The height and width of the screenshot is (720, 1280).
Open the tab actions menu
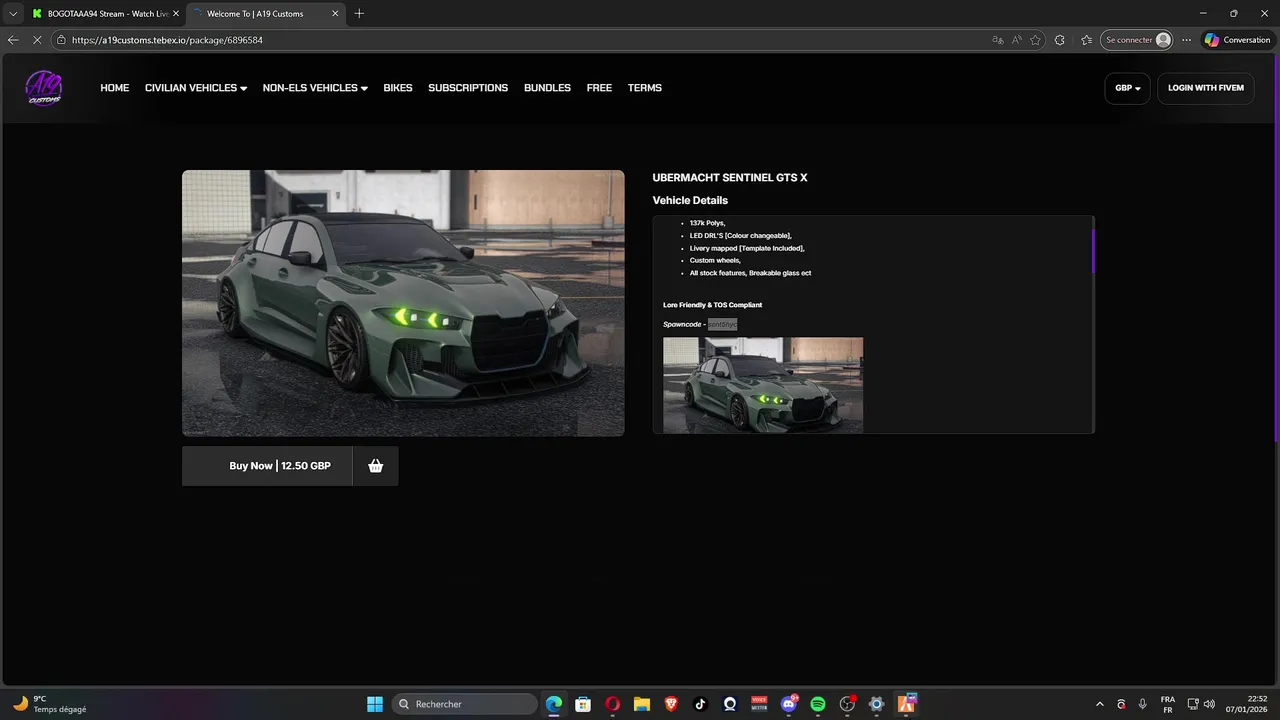(13, 13)
